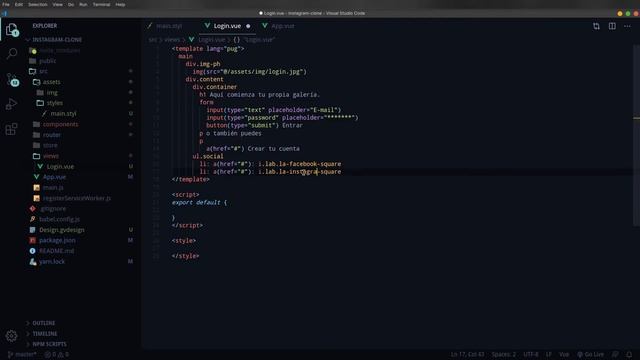Open the Go menu
Screen dimensions: 640x360
pos(71,4)
